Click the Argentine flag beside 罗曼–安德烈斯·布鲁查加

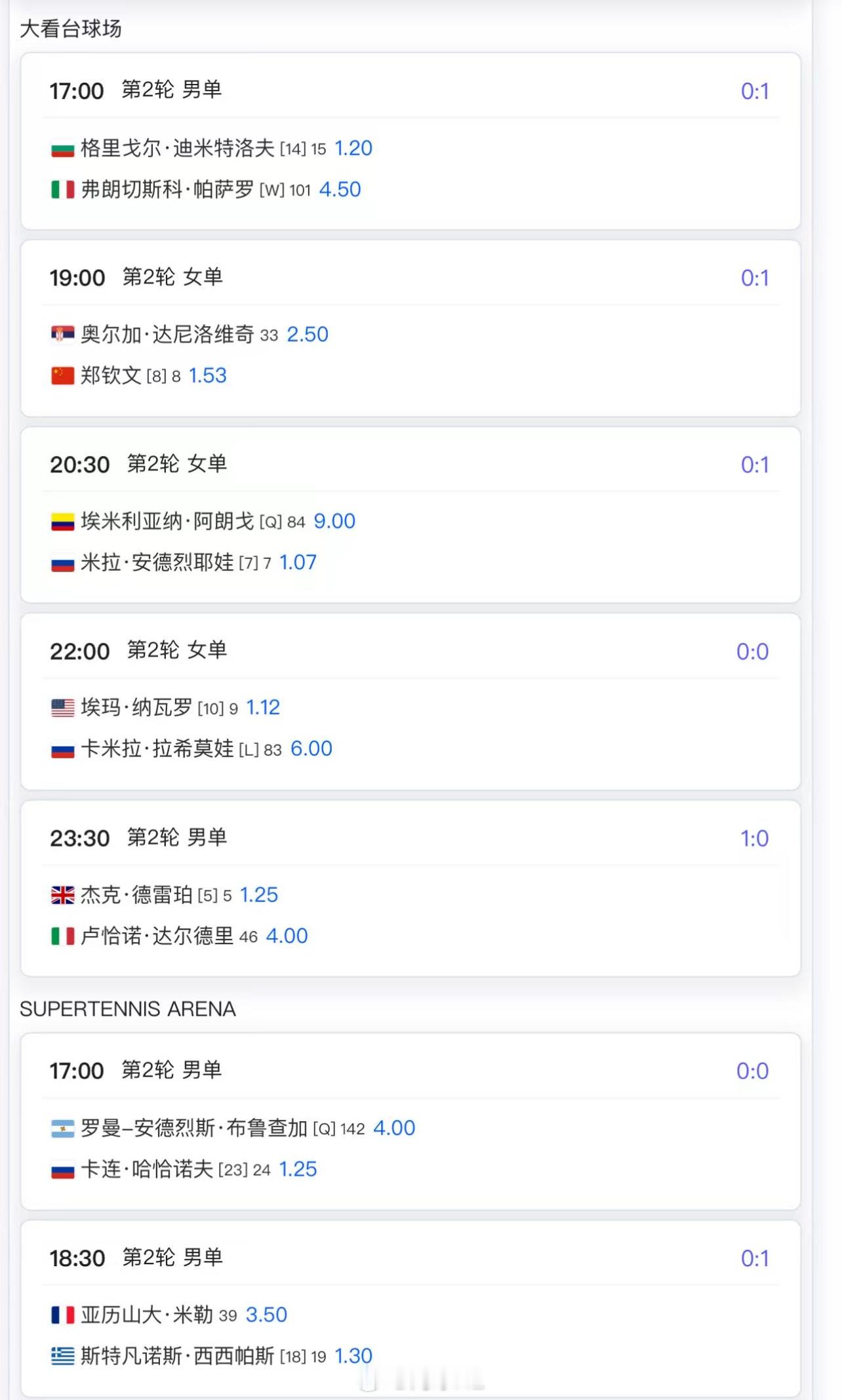[x=62, y=1128]
